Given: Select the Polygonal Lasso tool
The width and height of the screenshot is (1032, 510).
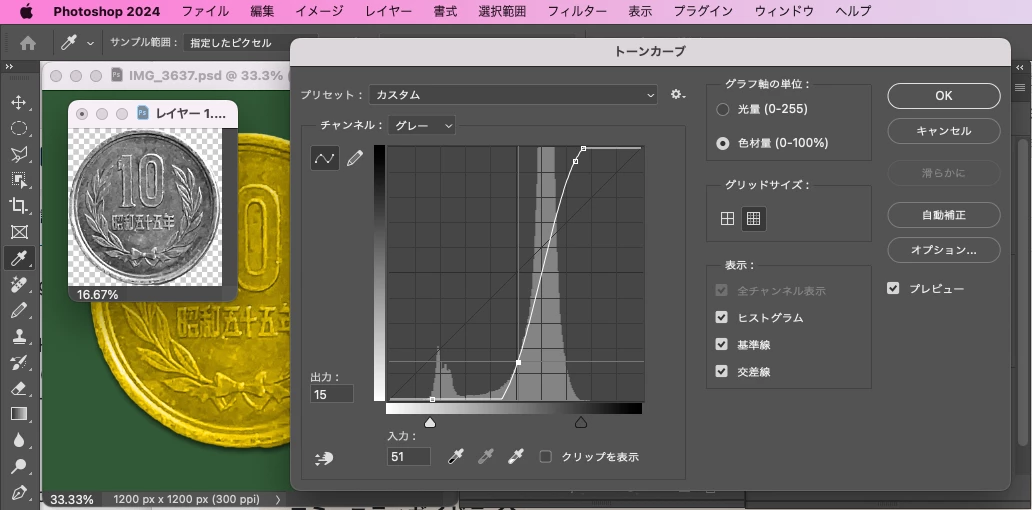Looking at the screenshot, I should (18, 154).
